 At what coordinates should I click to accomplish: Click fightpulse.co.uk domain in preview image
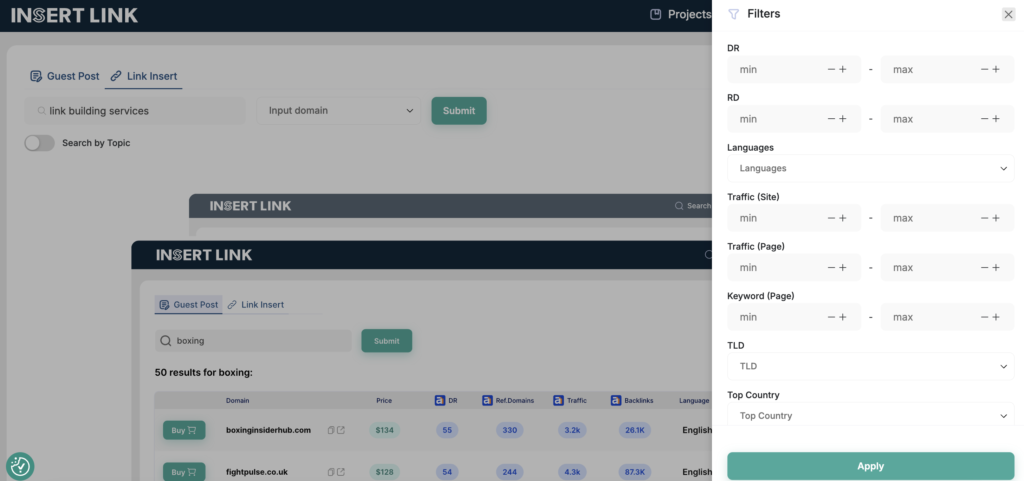257,472
